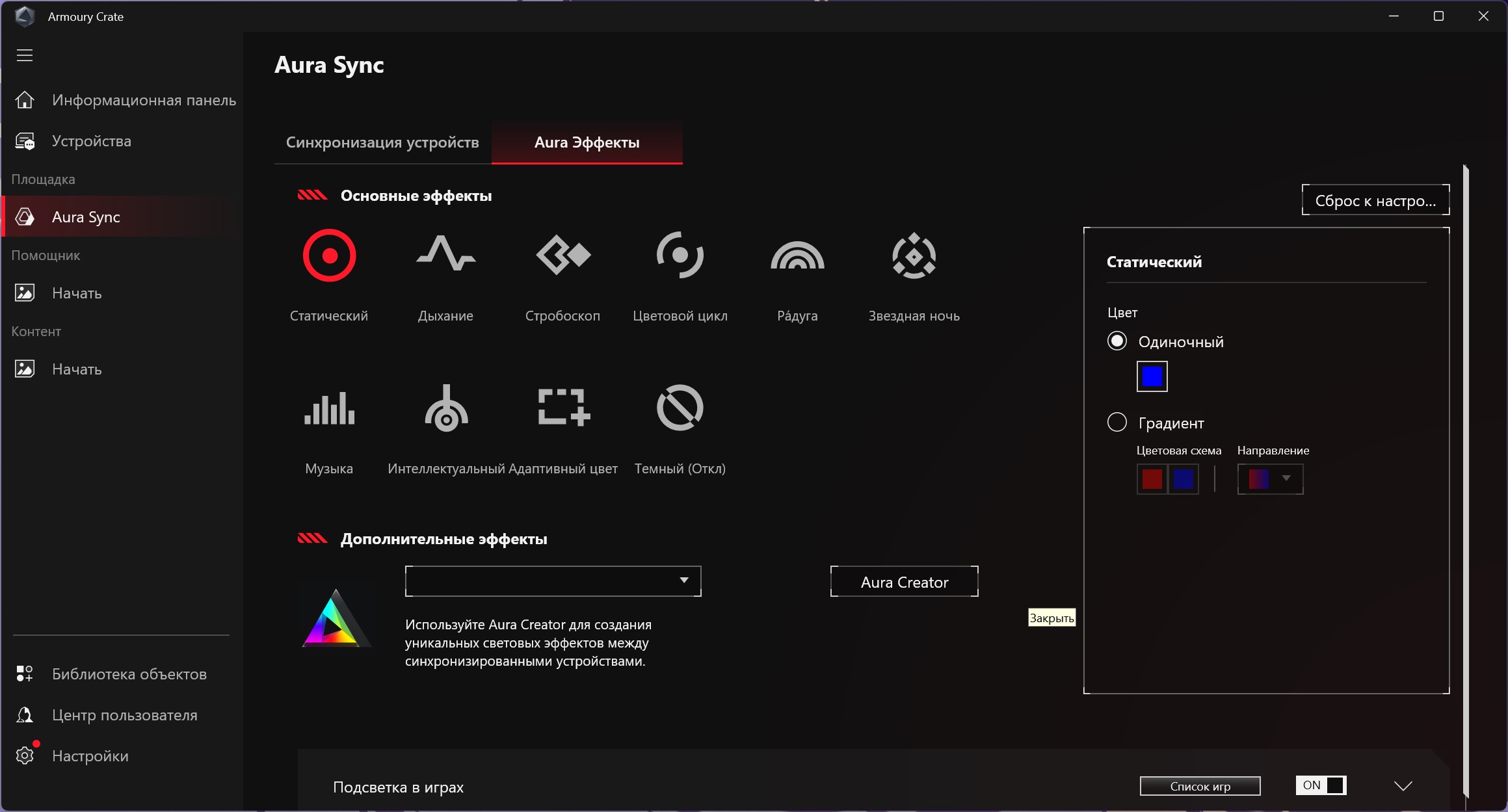1508x812 pixels.
Task: Click the Статический panel title
Action: tap(1154, 262)
